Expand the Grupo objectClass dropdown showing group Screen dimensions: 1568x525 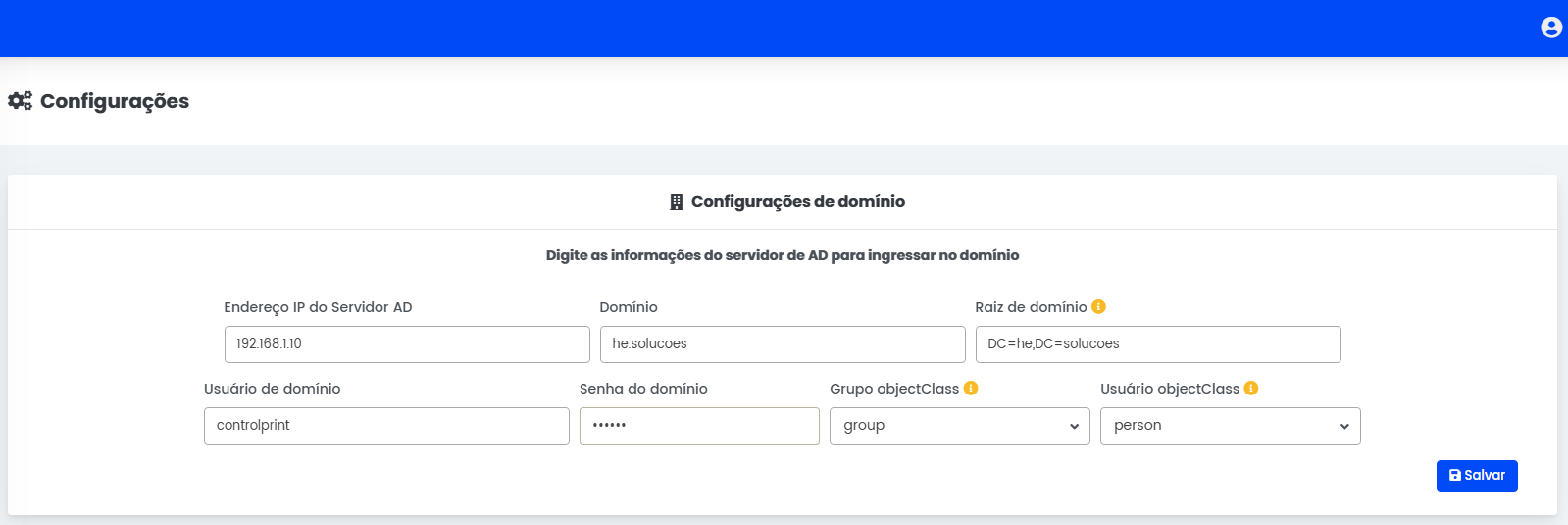[x=959, y=426]
